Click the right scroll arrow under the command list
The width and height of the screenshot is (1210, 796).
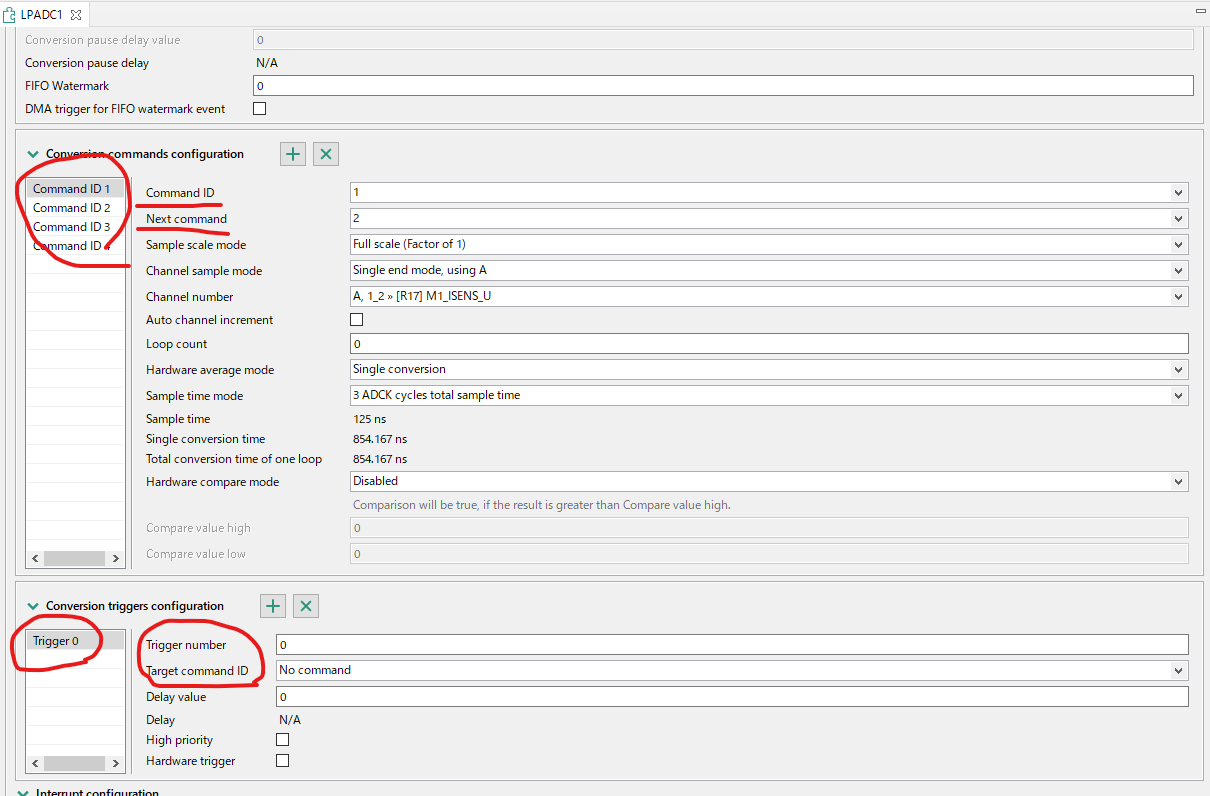116,558
